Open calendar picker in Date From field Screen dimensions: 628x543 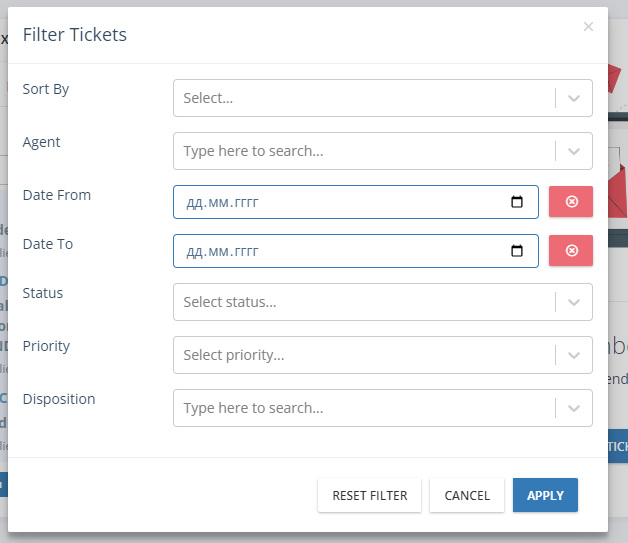point(517,202)
